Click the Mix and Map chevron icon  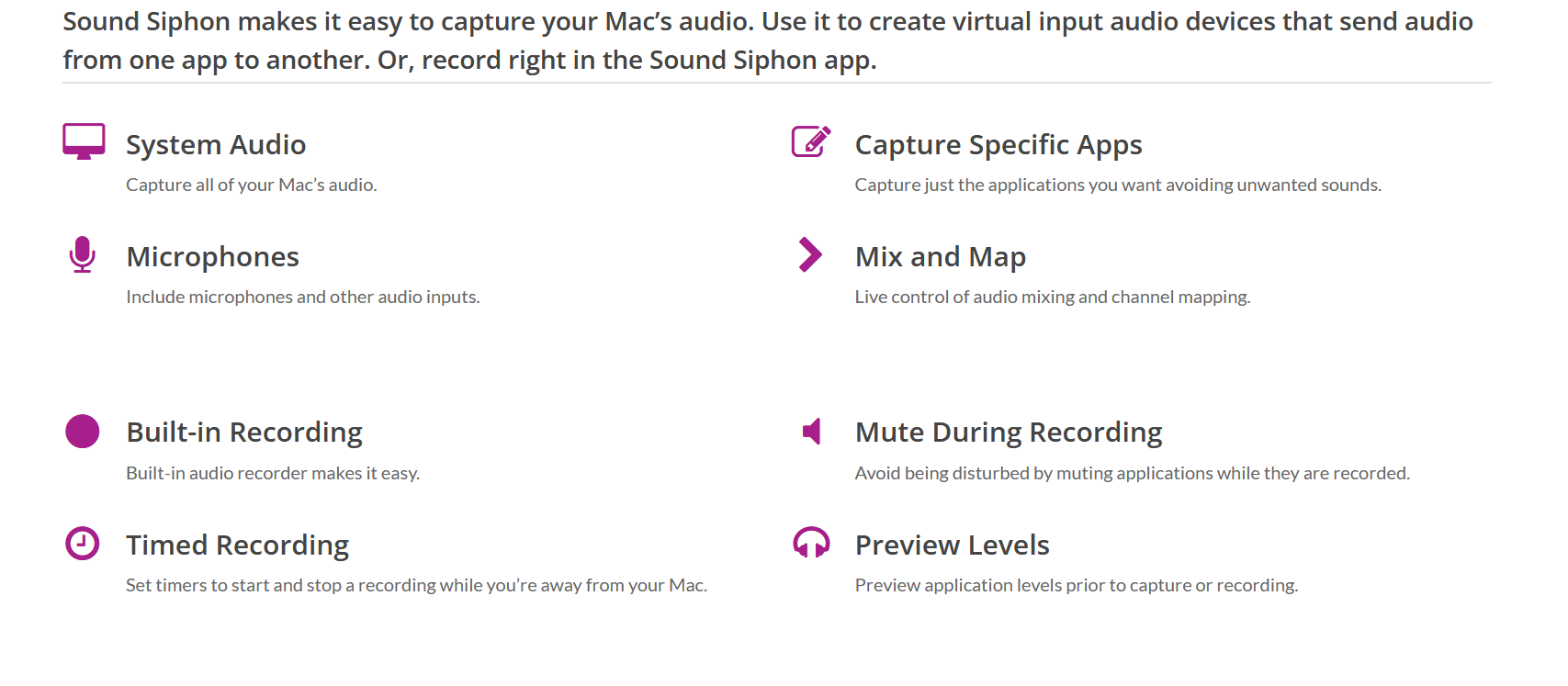(810, 254)
